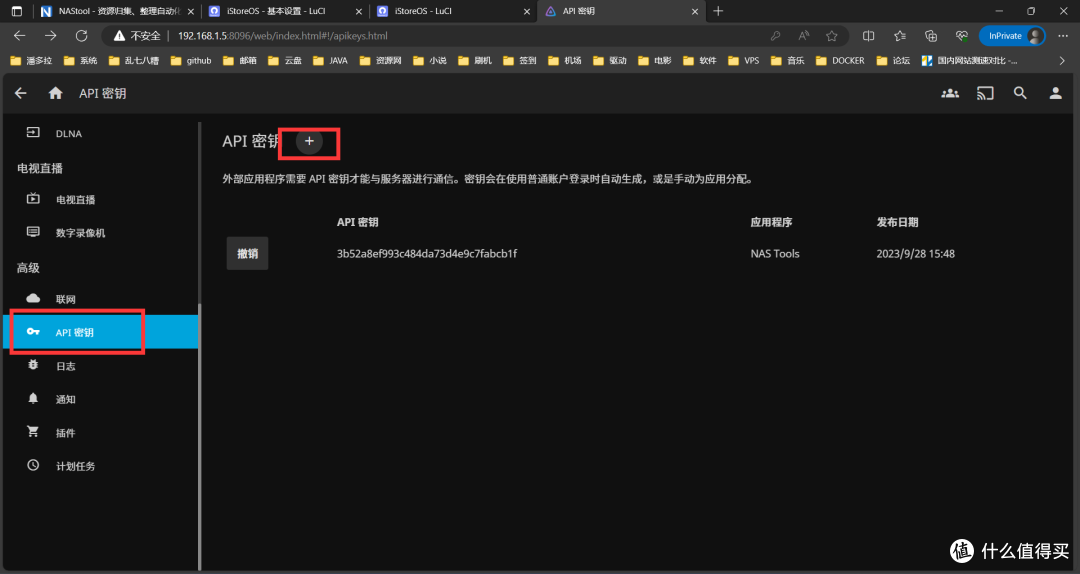Open DLNA settings in sidebar
This screenshot has width=1080, height=574.
coord(101,133)
